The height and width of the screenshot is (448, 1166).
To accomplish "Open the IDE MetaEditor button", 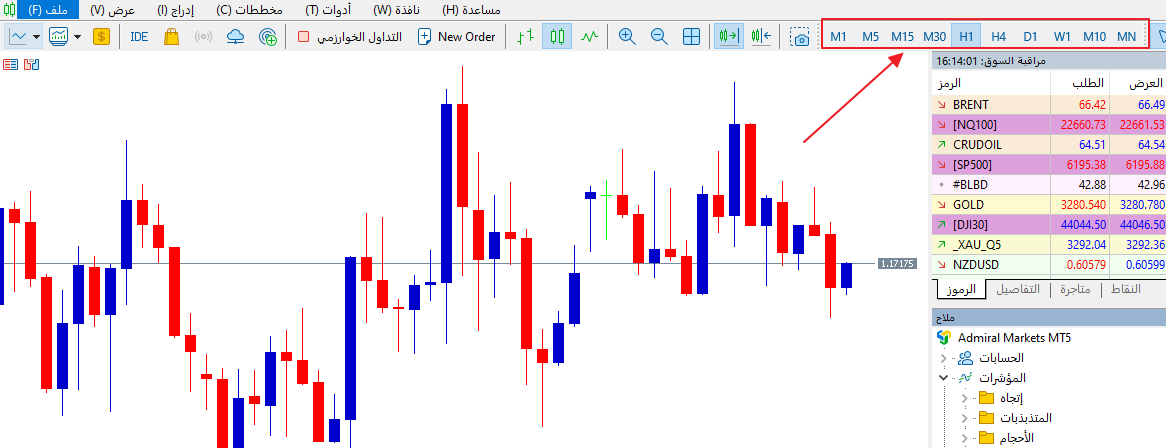I will click(139, 36).
